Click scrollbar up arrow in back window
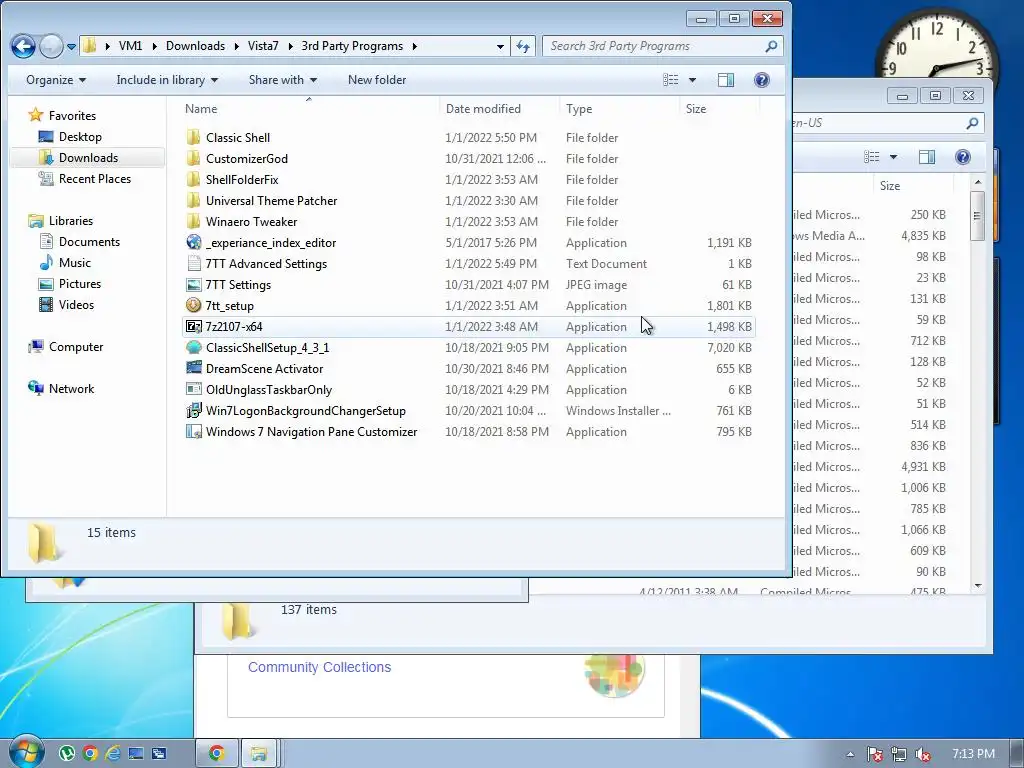 point(978,182)
